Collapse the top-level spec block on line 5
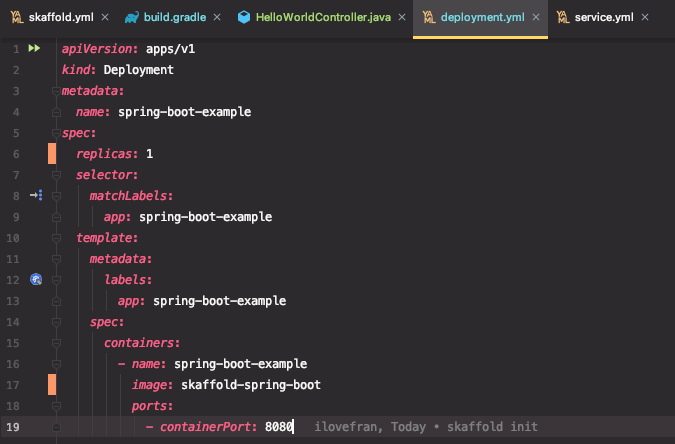This screenshot has height=444, width=675. point(56,133)
